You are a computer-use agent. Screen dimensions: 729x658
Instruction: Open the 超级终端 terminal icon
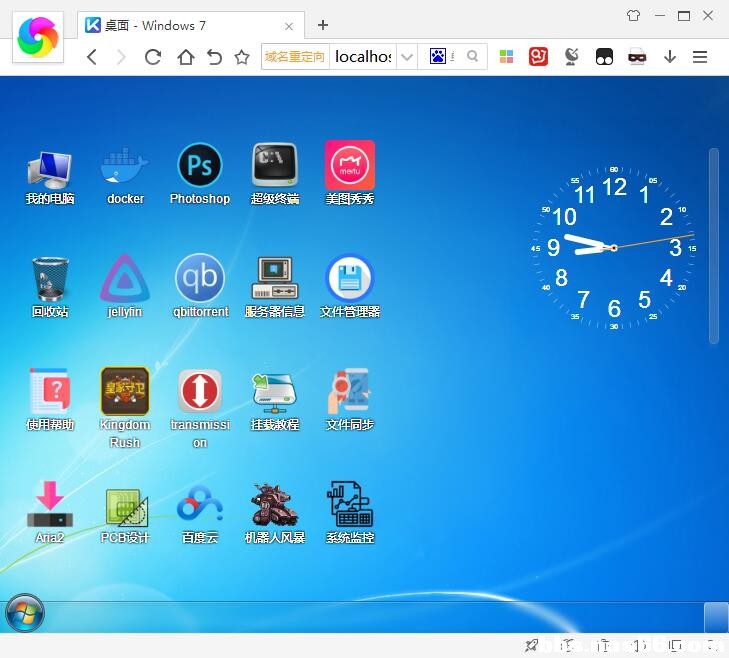click(x=275, y=174)
